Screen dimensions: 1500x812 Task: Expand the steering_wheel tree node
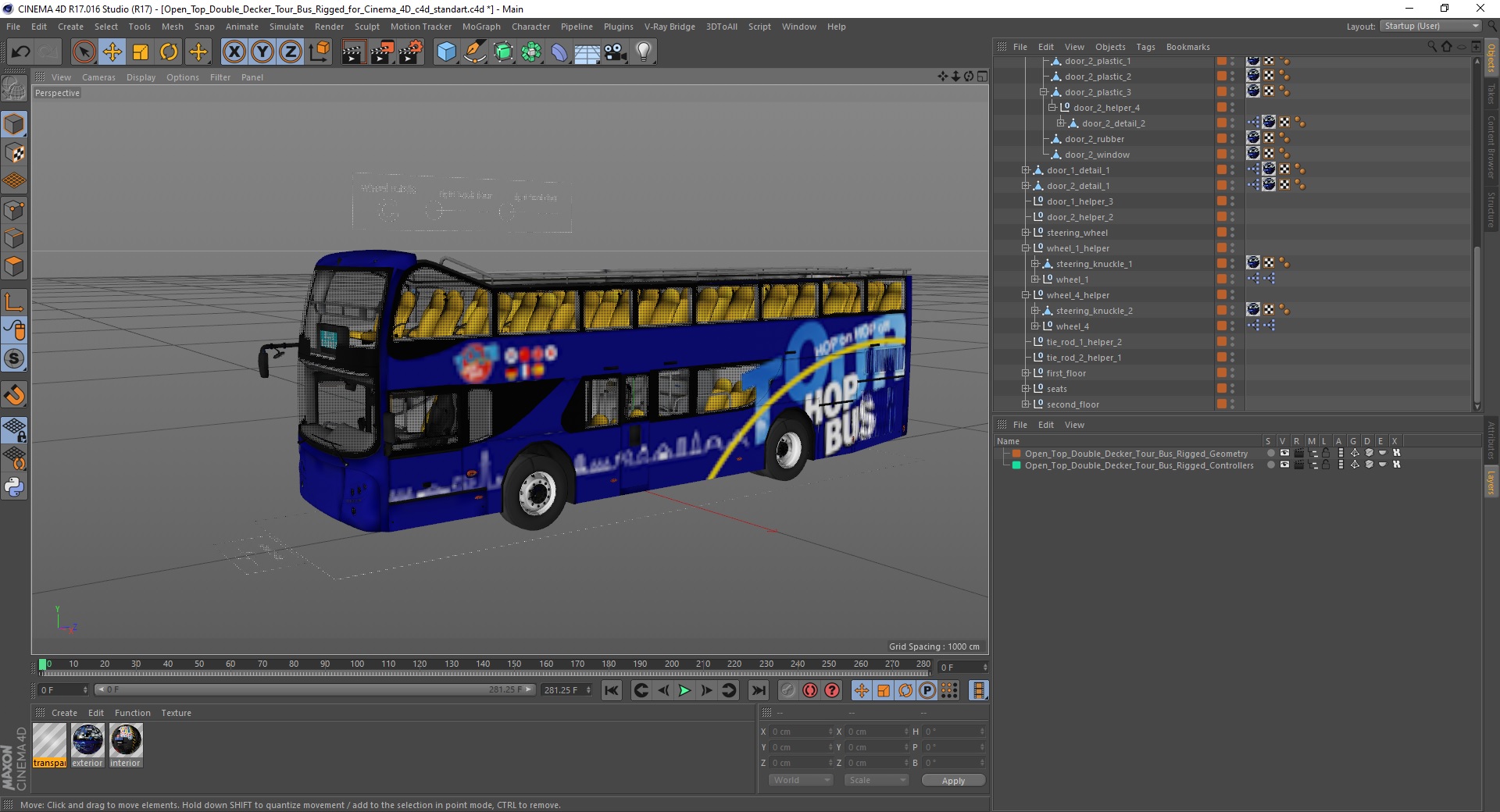(1026, 233)
